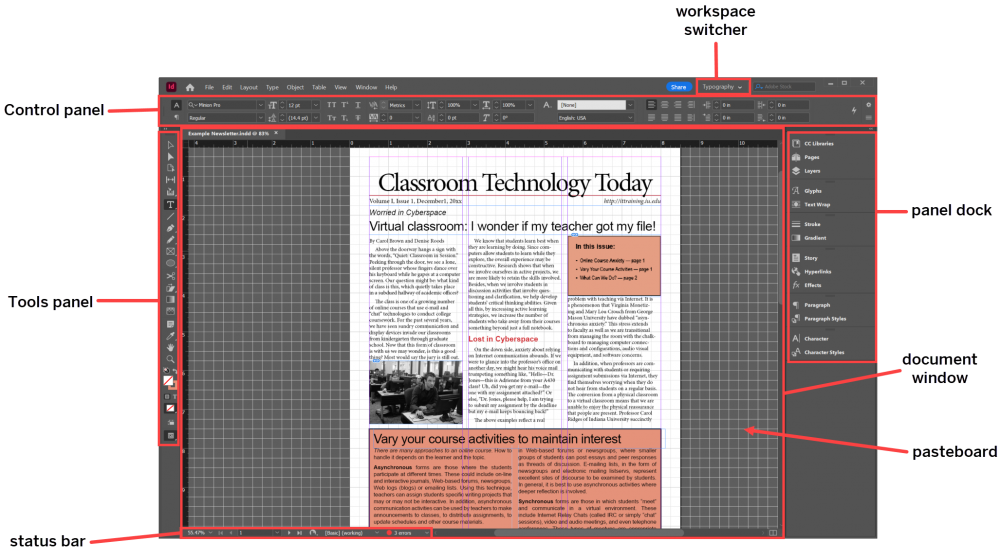
Task: Click the Home icon in the menu bar
Action: click(190, 87)
